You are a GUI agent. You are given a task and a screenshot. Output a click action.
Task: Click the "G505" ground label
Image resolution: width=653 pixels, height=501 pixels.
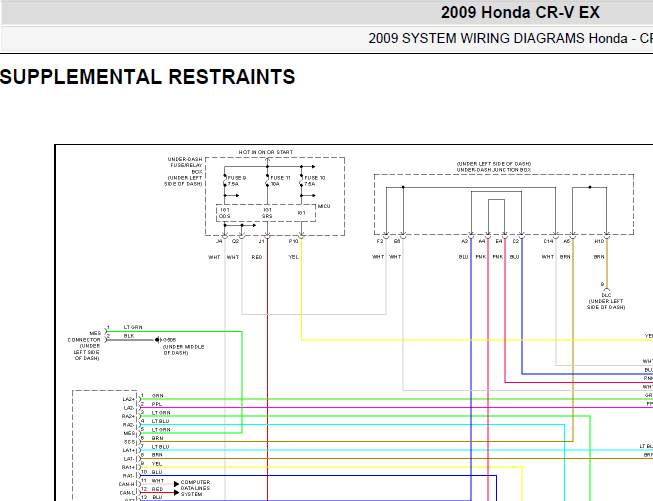point(169,340)
